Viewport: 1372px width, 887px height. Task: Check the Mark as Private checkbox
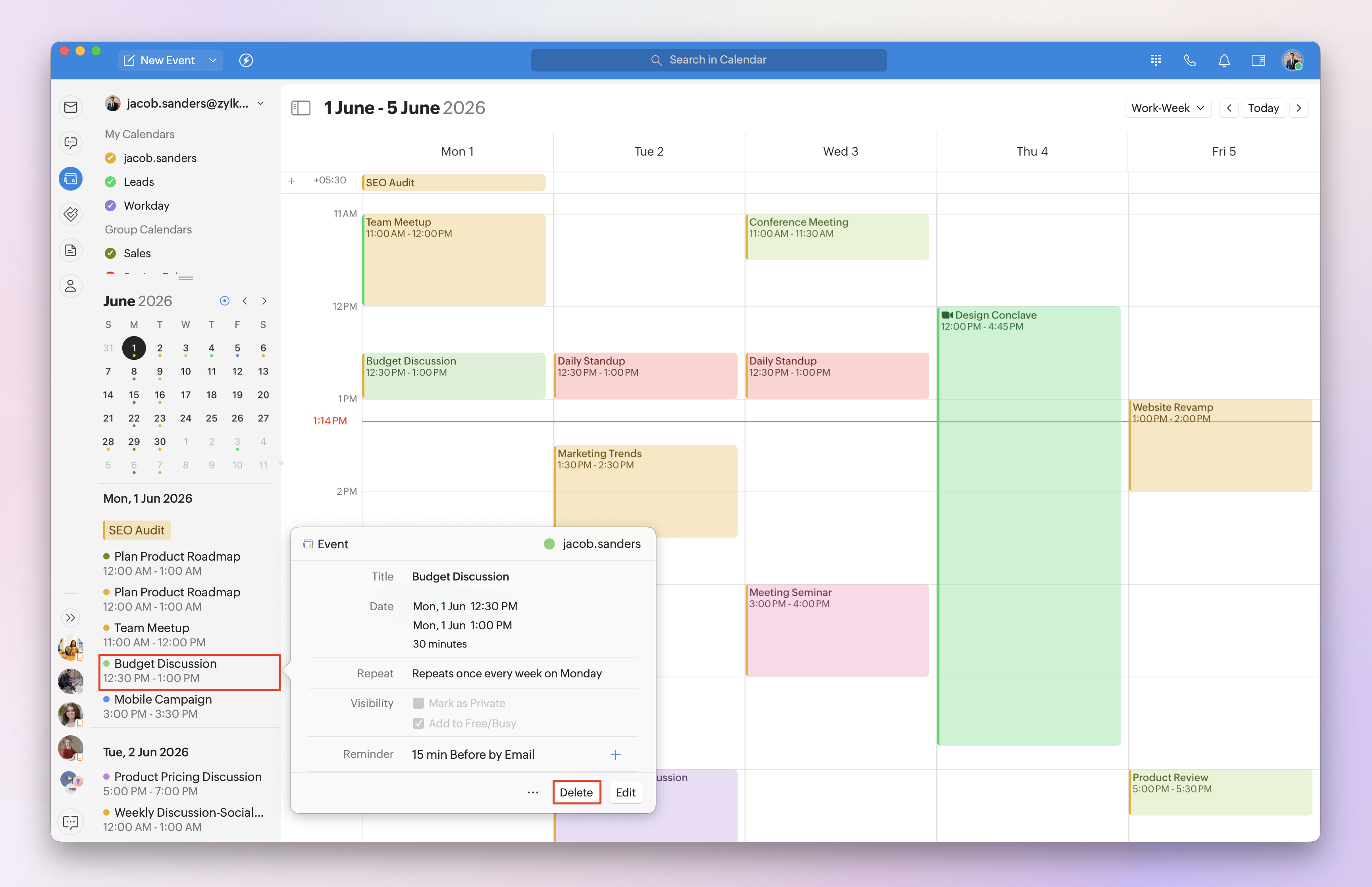(x=418, y=703)
